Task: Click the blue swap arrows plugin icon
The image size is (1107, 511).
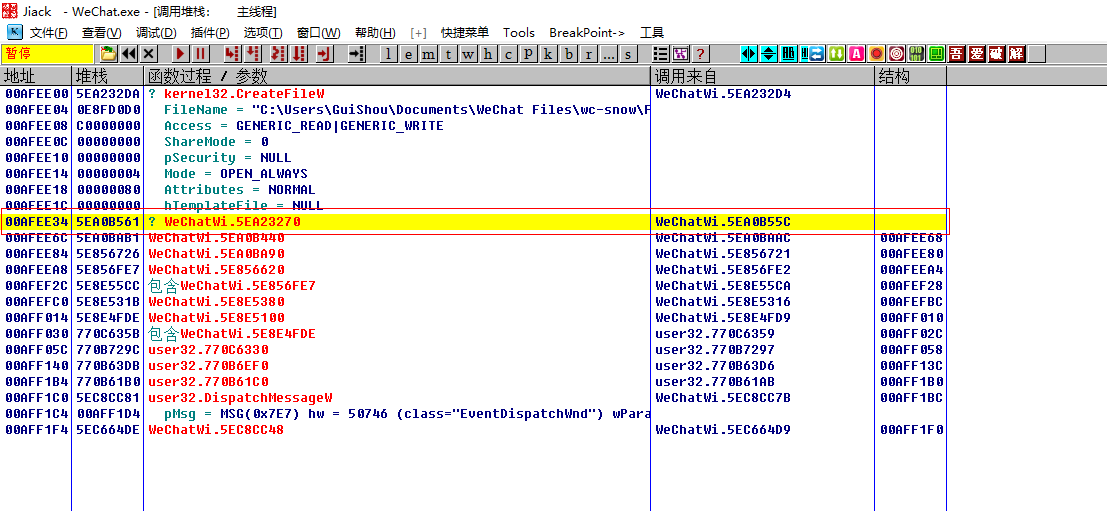Action: point(816,54)
